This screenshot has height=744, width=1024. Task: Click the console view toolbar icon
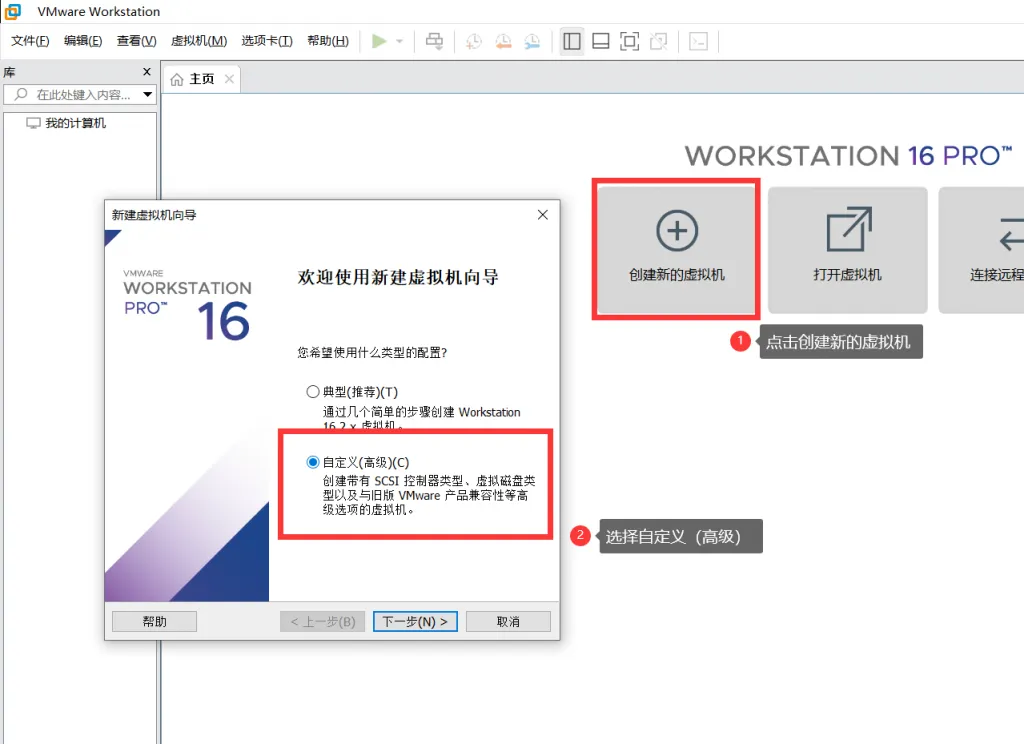[x=698, y=41]
